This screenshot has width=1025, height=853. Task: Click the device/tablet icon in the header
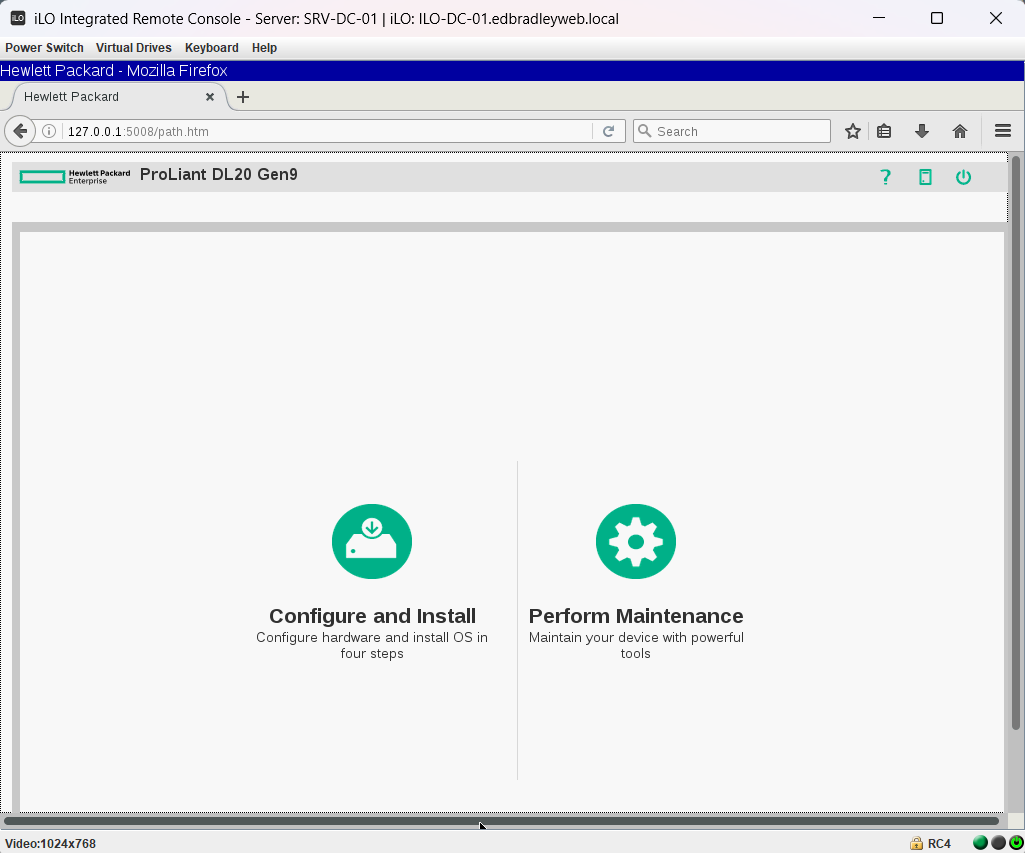(x=924, y=177)
